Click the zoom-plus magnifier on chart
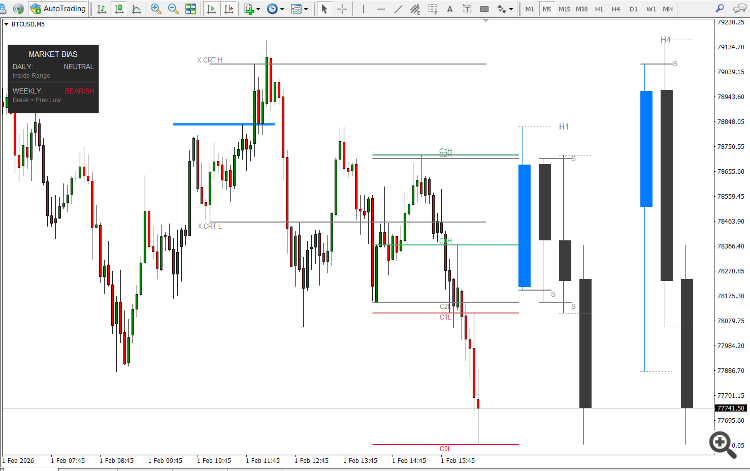Image resolution: width=750 pixels, height=471 pixels. pyautogui.click(x=722, y=444)
